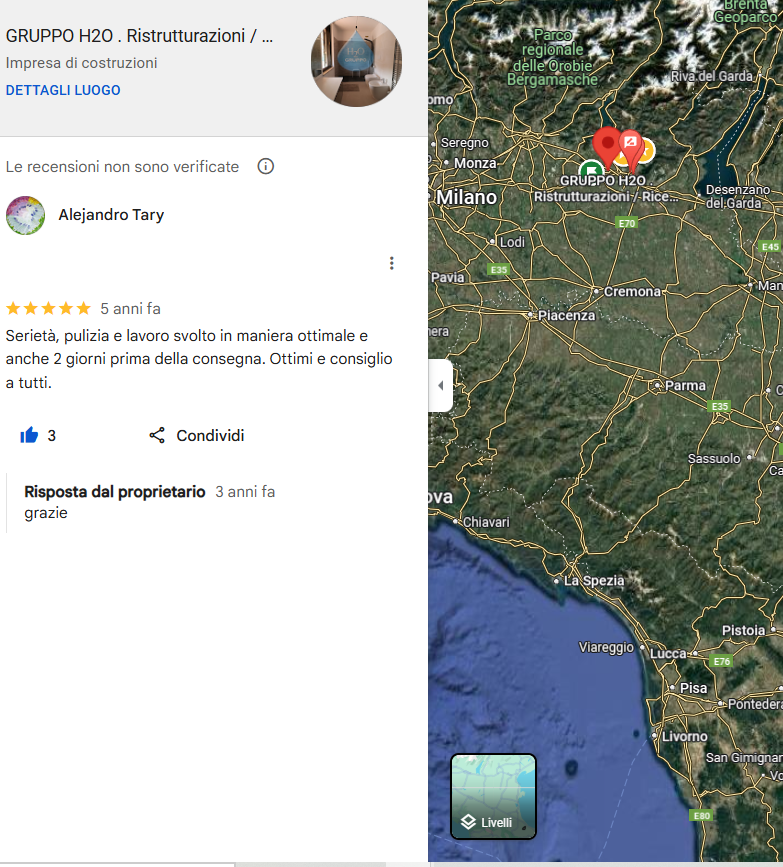Click the Pontedera town label

point(755,704)
